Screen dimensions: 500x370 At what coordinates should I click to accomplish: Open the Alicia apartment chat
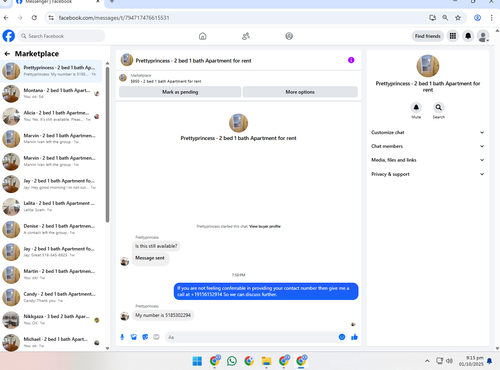click(x=51, y=116)
